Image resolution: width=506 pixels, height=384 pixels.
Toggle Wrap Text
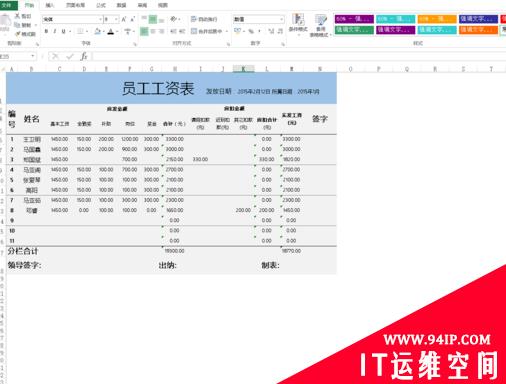click(204, 19)
